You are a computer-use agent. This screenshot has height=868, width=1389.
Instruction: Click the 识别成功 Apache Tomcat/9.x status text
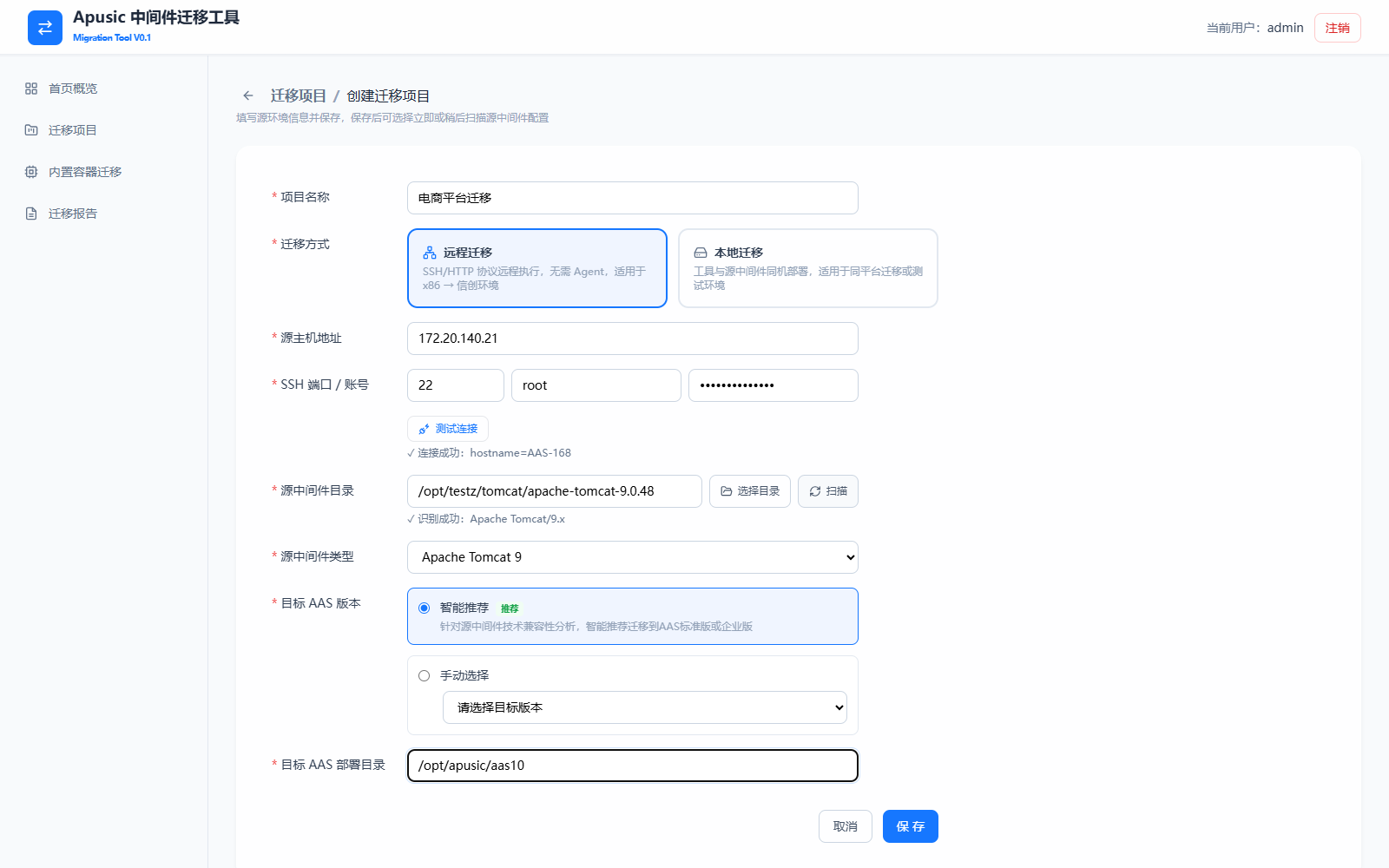[486, 519]
